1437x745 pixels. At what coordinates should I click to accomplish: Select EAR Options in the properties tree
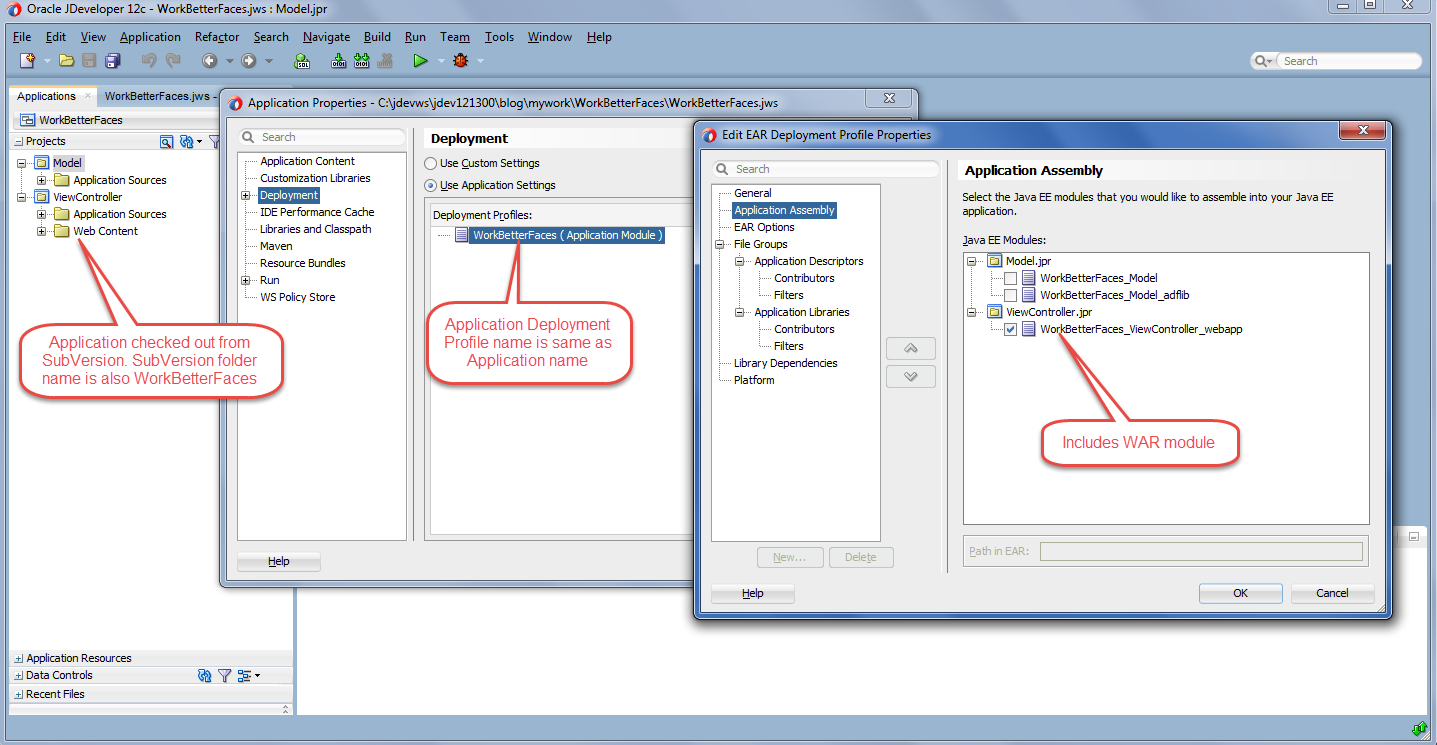764,227
